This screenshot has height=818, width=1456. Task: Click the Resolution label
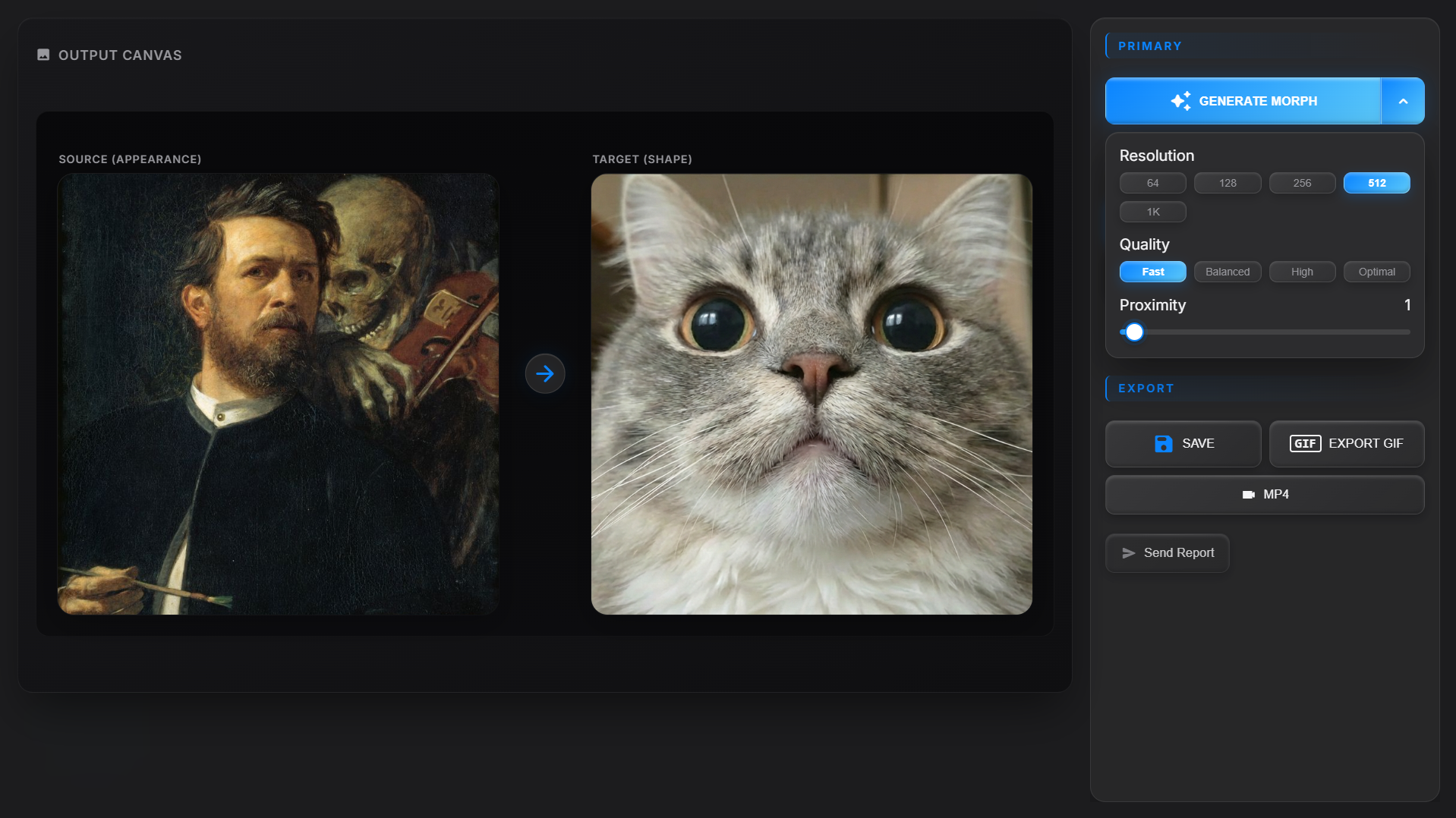coord(1156,156)
